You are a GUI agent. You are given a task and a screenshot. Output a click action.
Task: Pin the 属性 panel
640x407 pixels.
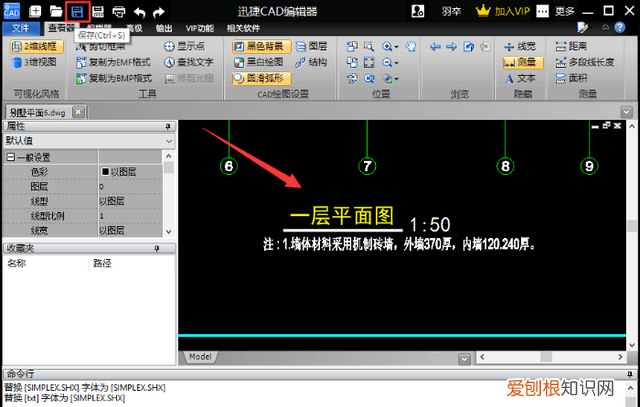point(167,127)
